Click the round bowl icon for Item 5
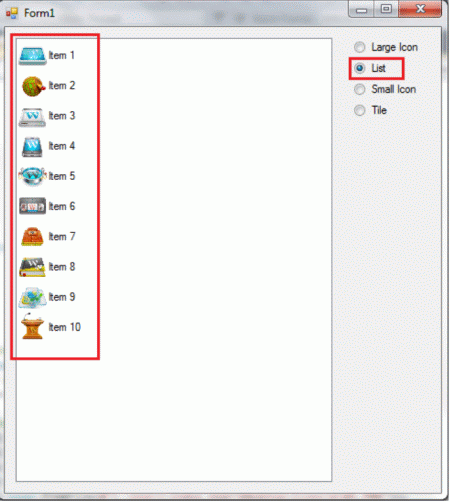Viewport: 450px width, 502px height. [32, 176]
